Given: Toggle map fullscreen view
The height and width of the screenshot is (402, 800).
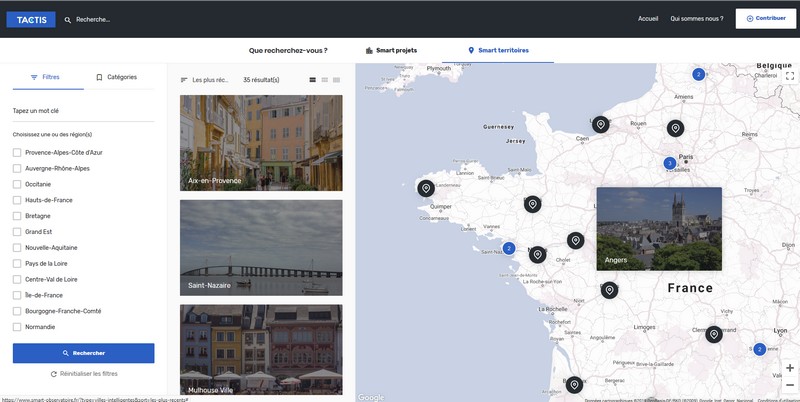Looking at the screenshot, I should point(790,76).
